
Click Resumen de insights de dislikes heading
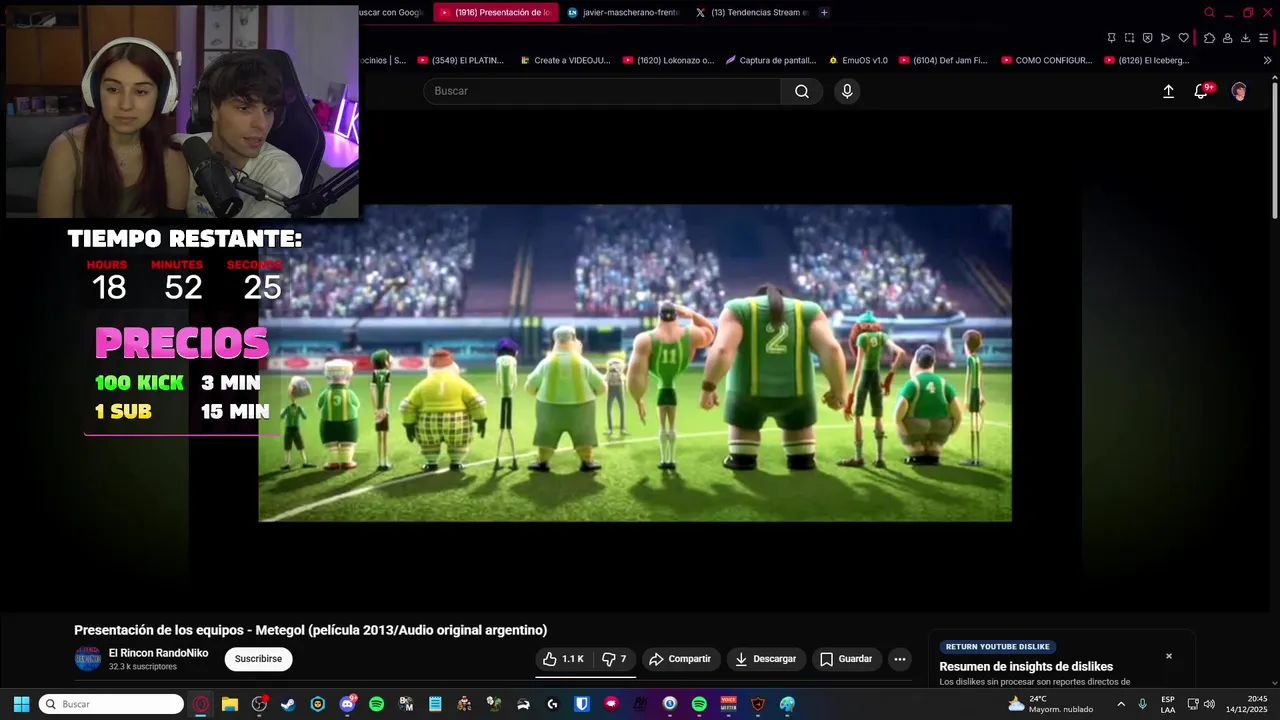click(x=1026, y=667)
